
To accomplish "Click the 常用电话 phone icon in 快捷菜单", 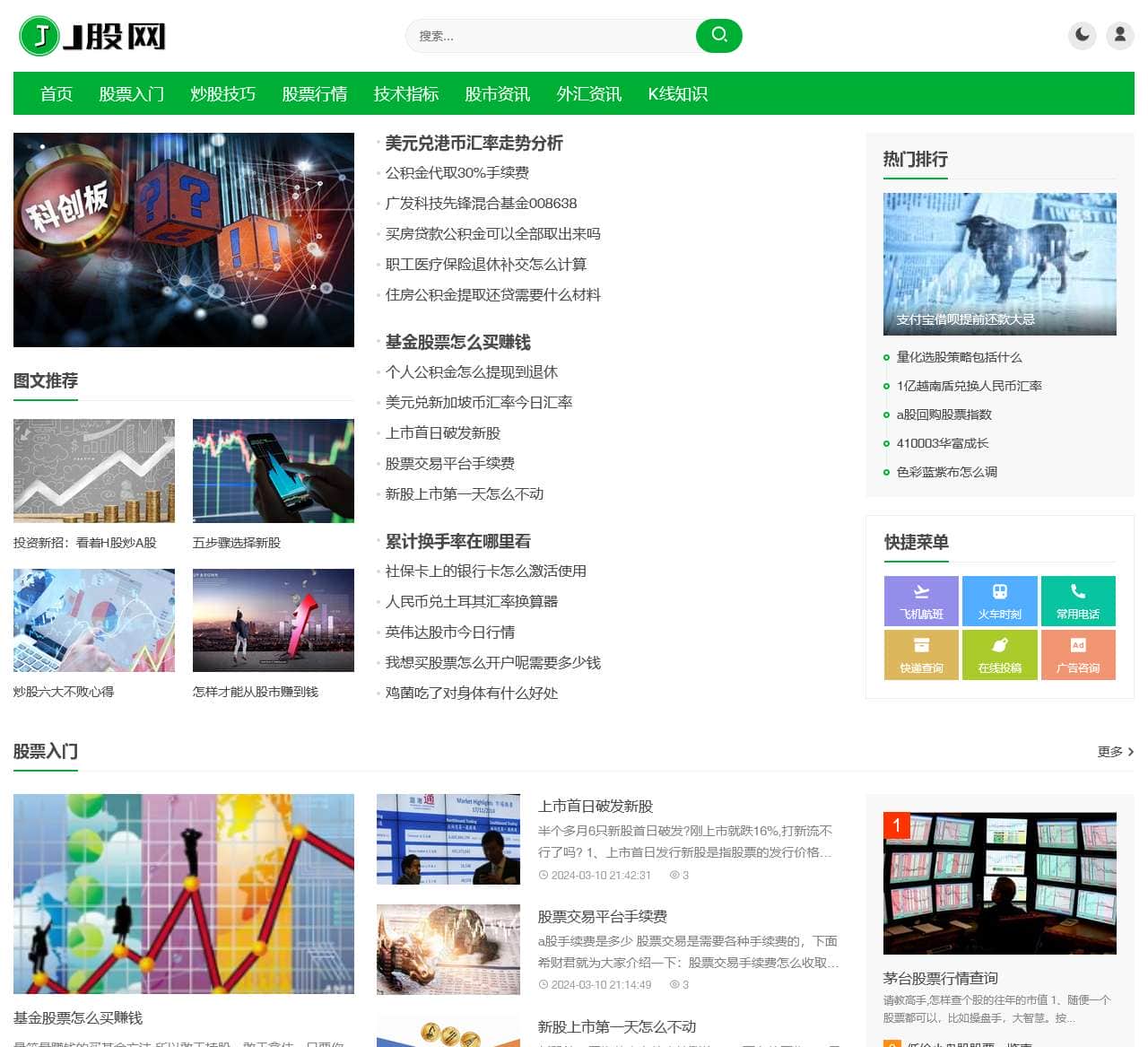I will pyautogui.click(x=1078, y=601).
